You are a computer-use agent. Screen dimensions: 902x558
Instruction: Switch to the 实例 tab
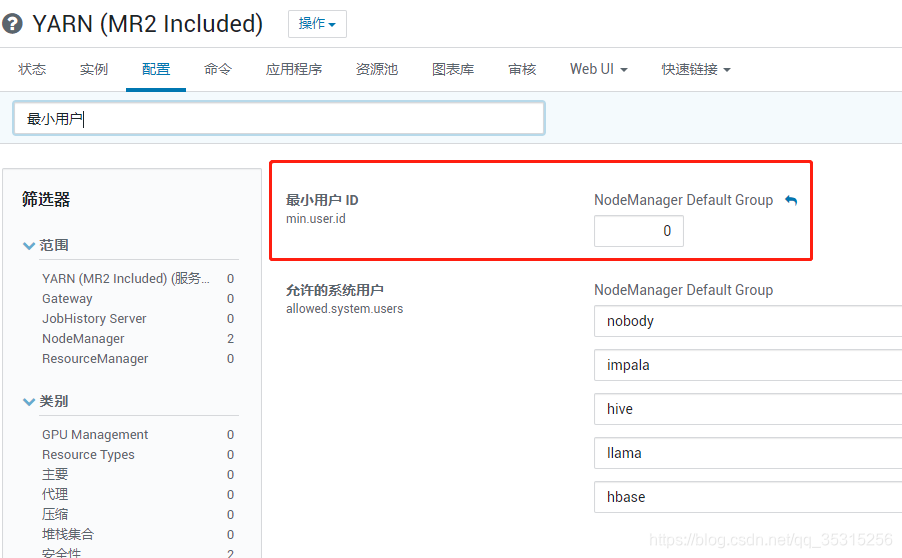[x=94, y=69]
